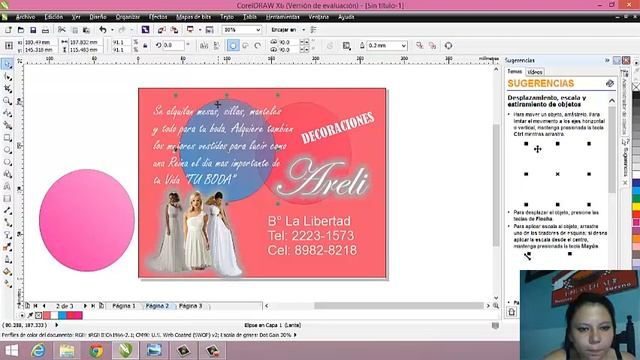Click the Windows Start button
The width and height of the screenshot is (640, 360).
[11, 351]
